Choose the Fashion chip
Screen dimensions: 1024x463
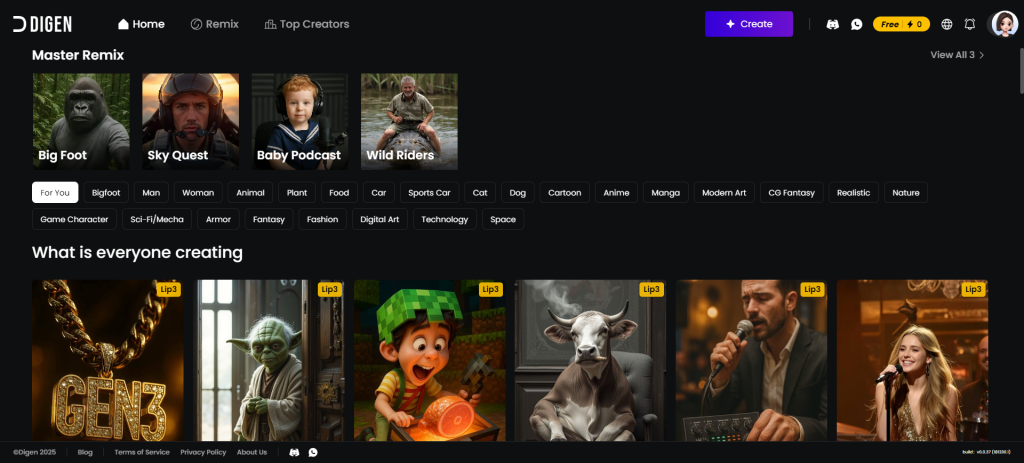323,219
